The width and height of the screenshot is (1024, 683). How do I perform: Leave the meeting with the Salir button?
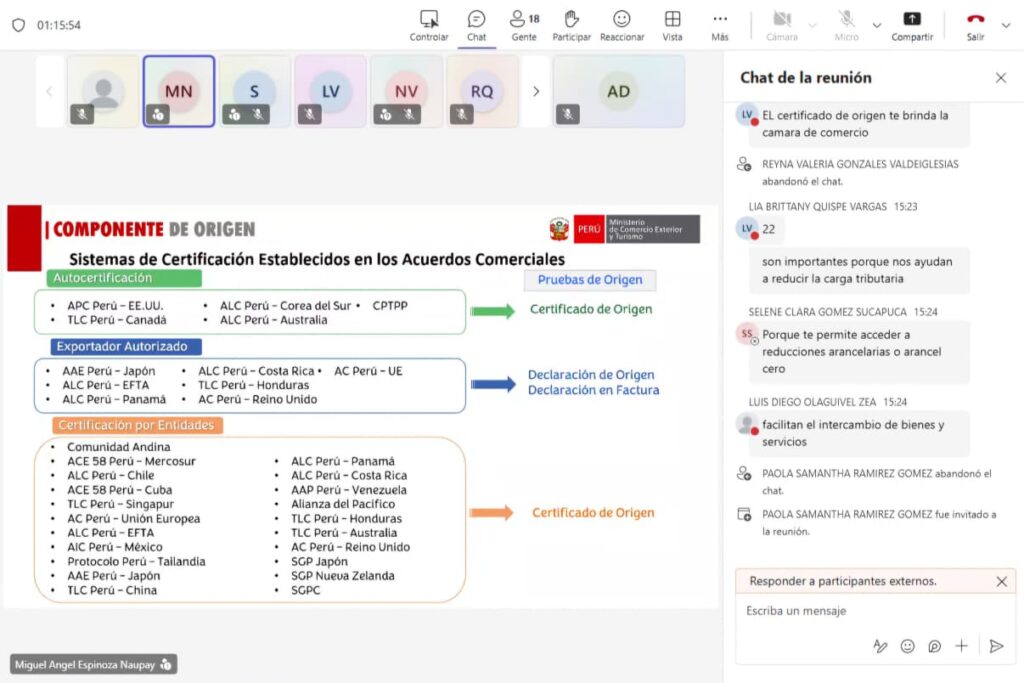click(975, 25)
